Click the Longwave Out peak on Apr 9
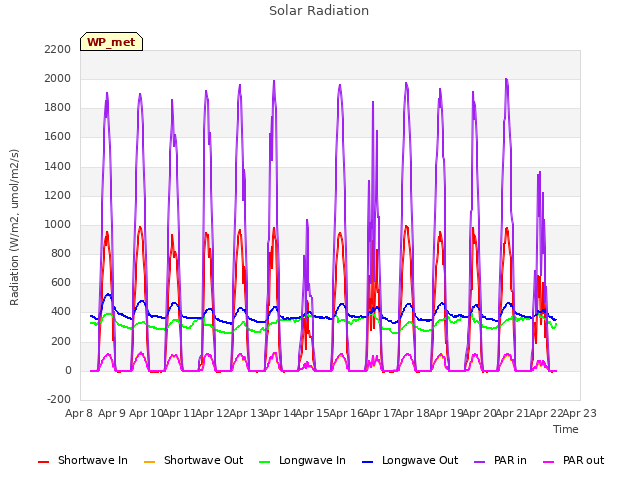Image resolution: width=640 pixels, height=480 pixels. click(x=108, y=294)
